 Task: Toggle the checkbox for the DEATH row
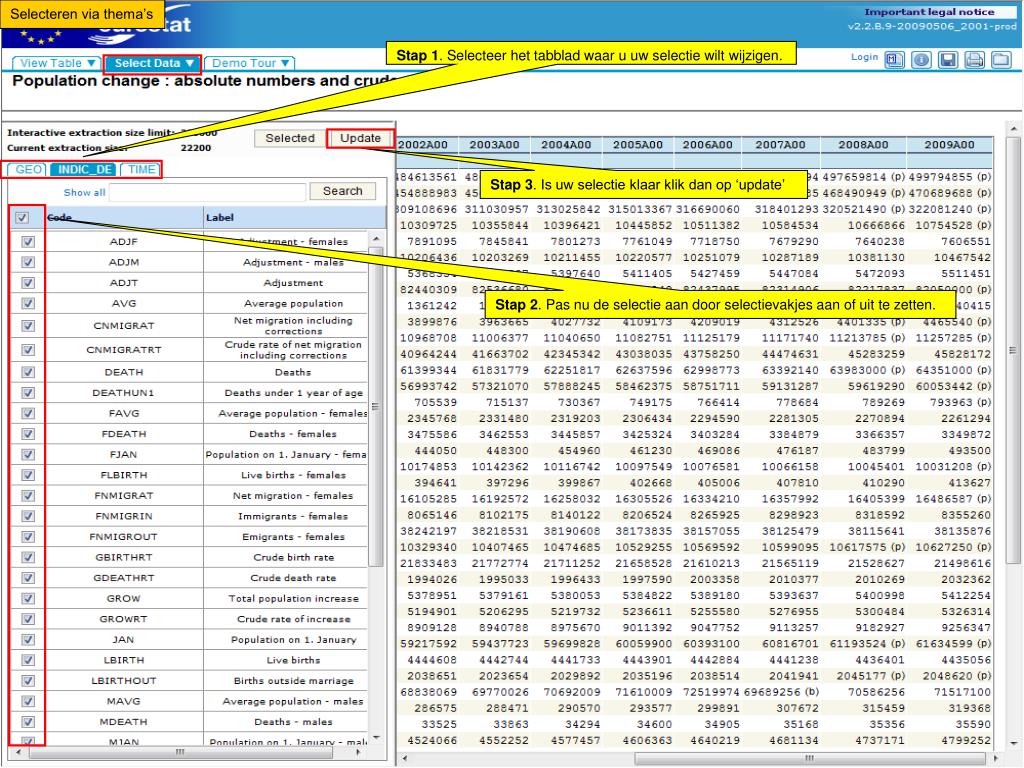click(x=27, y=372)
